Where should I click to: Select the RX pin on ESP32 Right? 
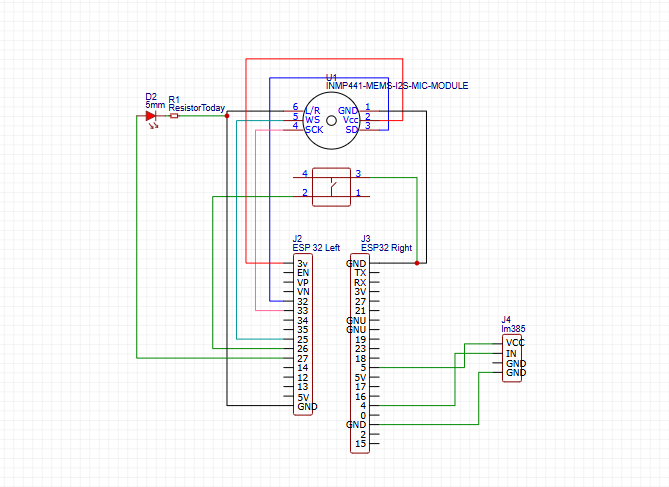pos(360,283)
